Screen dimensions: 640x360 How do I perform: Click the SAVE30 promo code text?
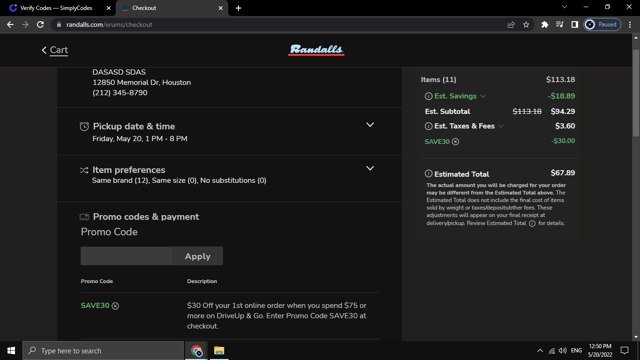(x=95, y=306)
